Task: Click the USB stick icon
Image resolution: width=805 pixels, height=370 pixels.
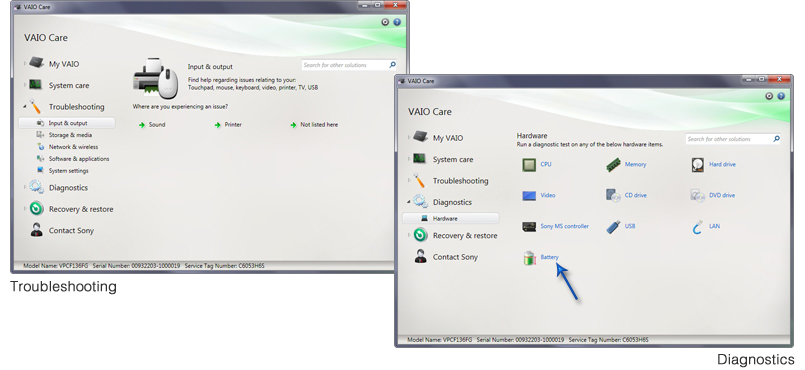Action: point(614,226)
